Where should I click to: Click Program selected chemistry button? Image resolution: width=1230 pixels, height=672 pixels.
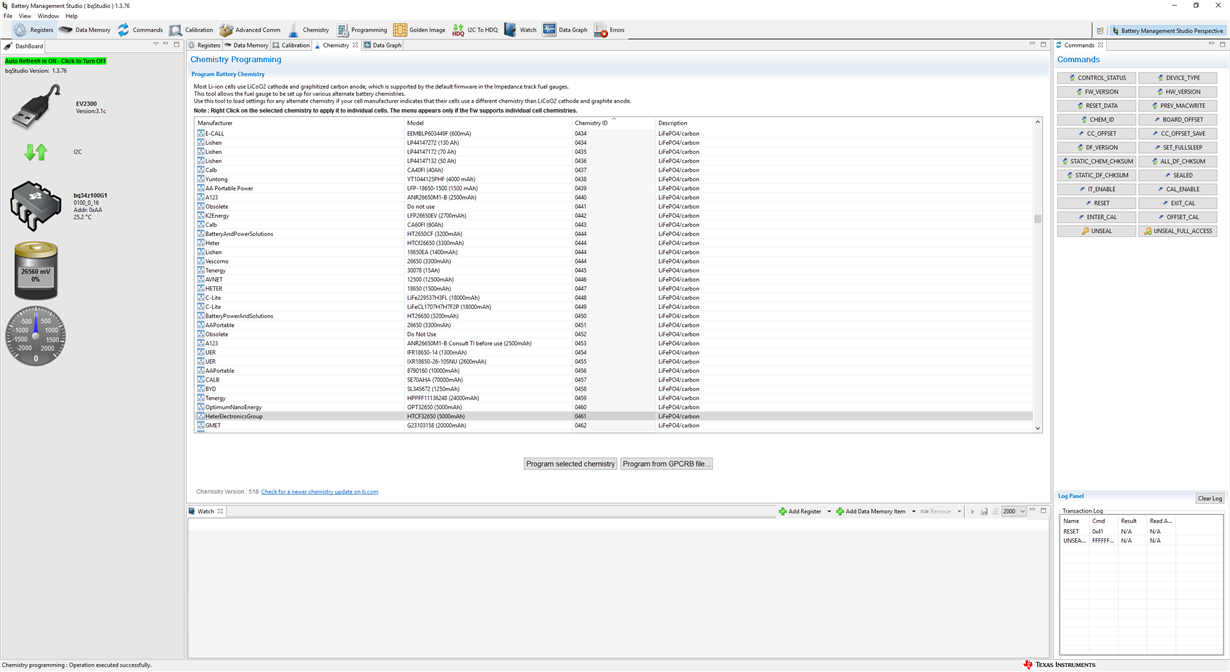coord(570,464)
